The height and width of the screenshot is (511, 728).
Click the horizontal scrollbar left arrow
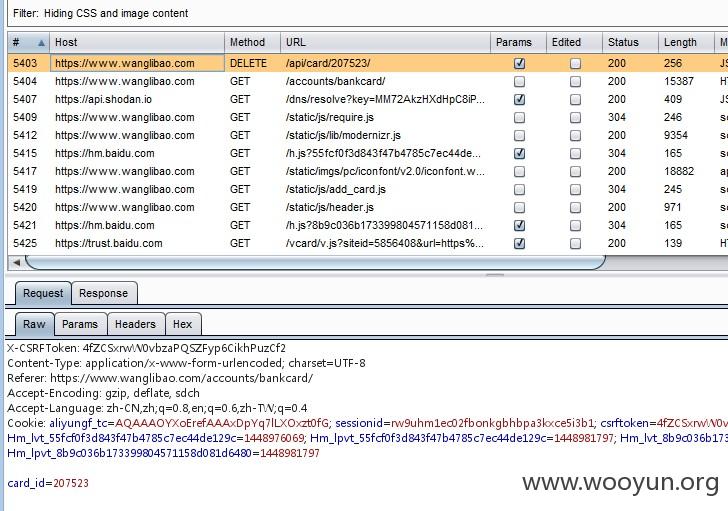click(17, 263)
